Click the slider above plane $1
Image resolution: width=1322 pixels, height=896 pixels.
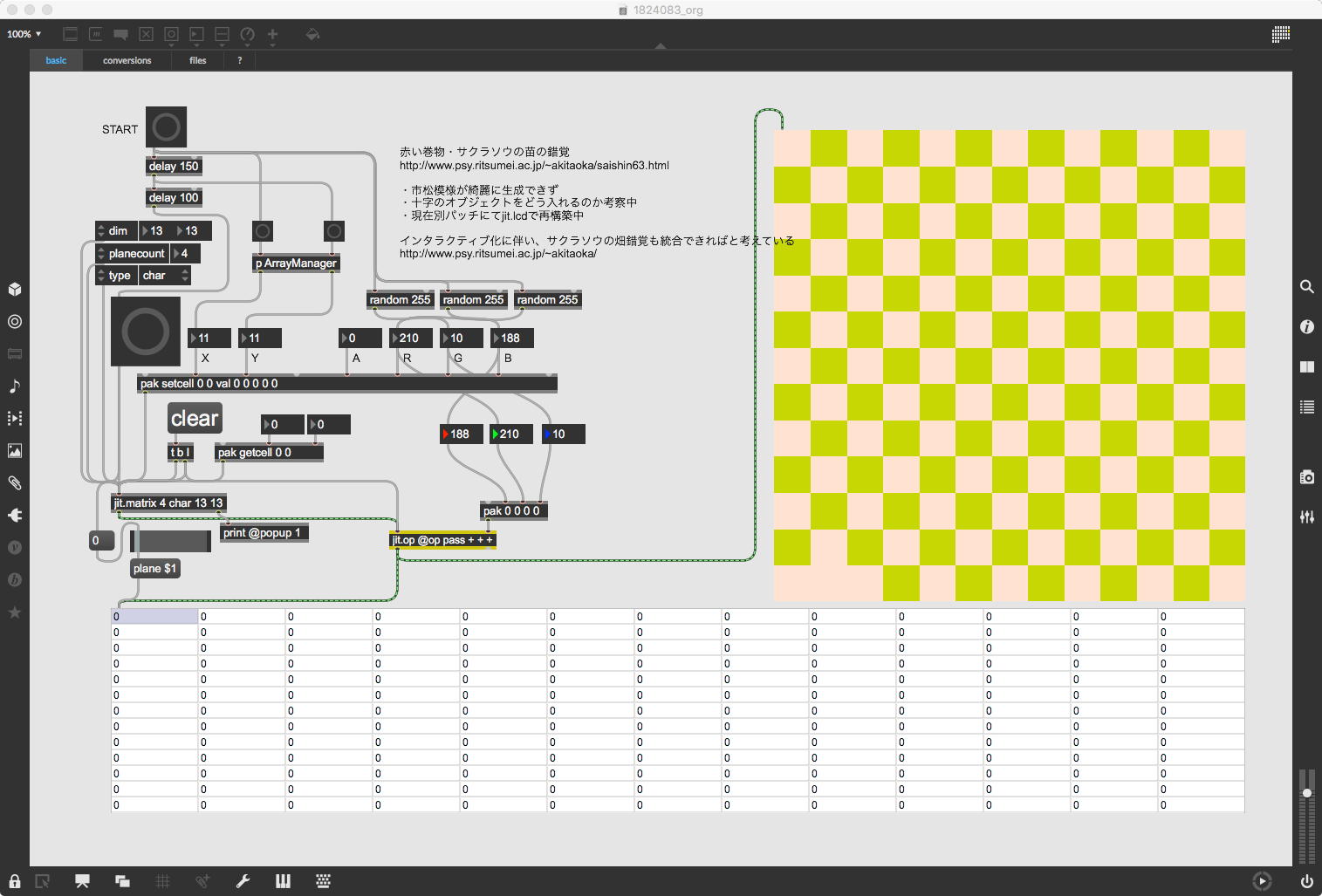[x=170, y=541]
